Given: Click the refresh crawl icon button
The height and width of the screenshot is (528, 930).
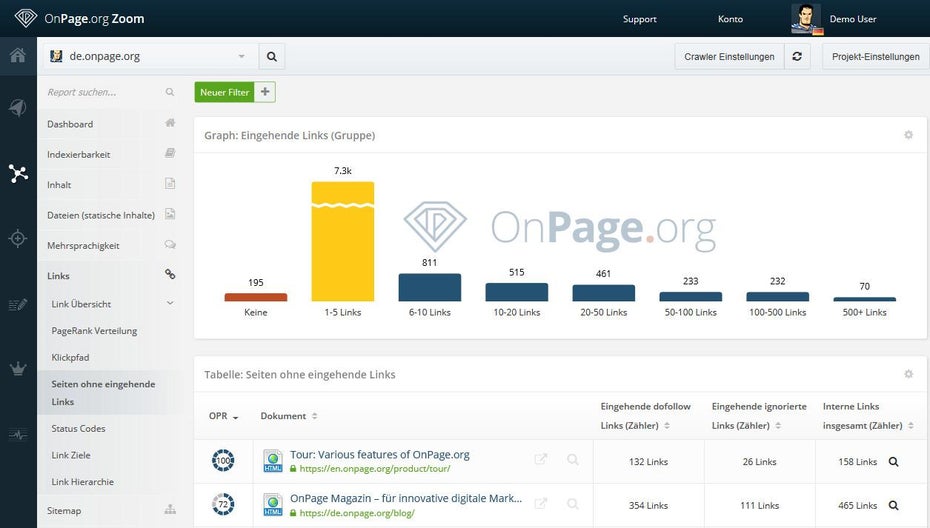Looking at the screenshot, I should tap(797, 56).
